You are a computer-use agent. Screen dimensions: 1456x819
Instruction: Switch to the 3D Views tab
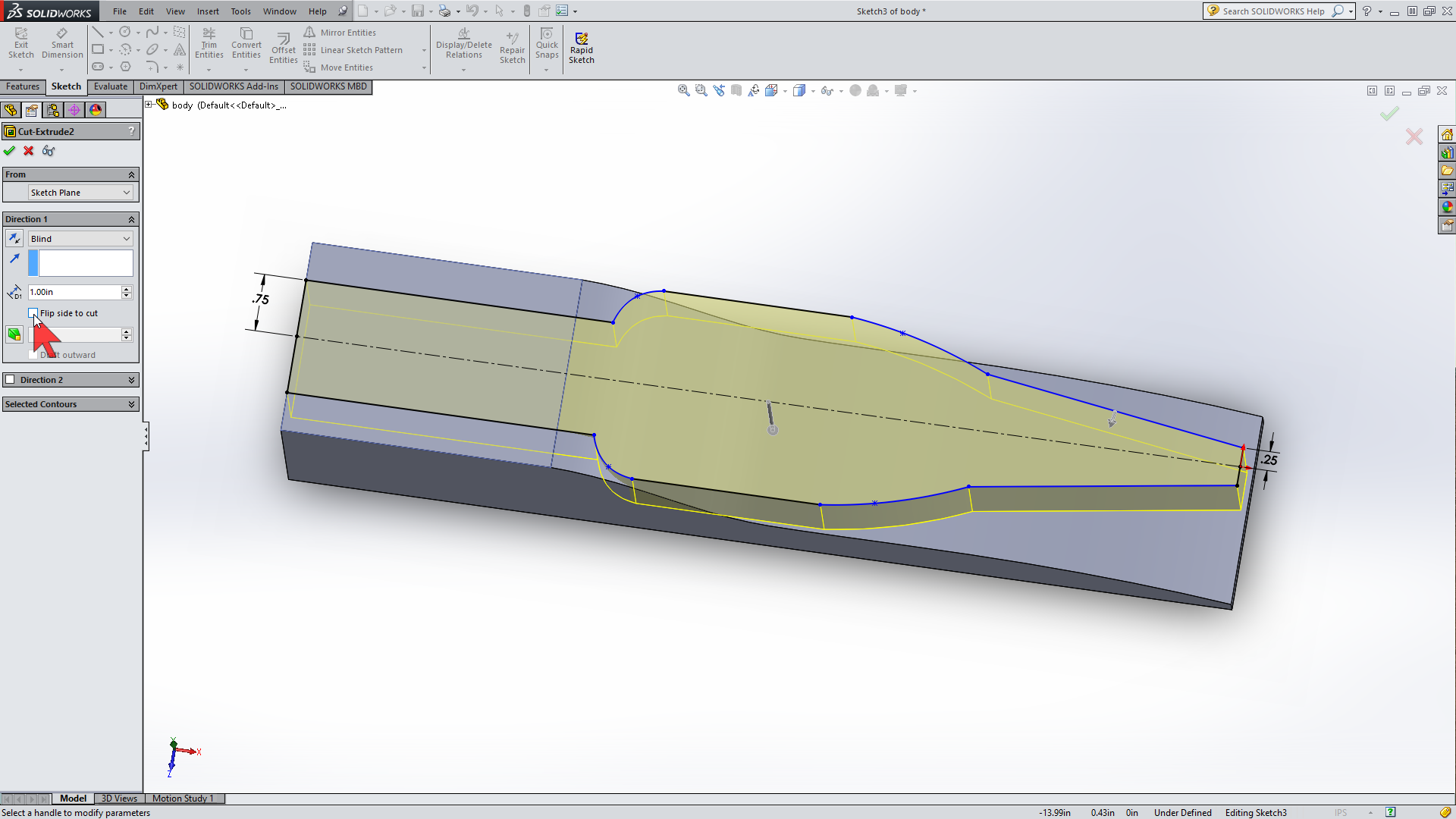(x=119, y=799)
